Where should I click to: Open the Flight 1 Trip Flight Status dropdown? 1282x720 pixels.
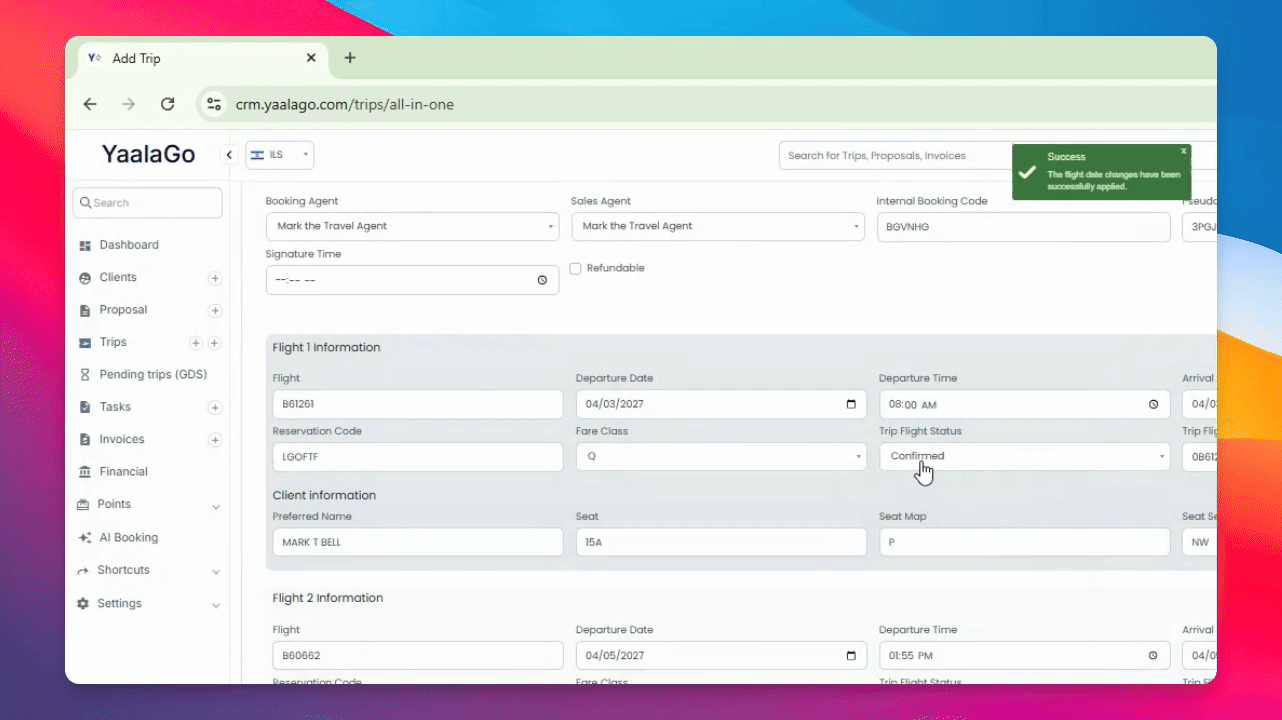(x=1024, y=456)
